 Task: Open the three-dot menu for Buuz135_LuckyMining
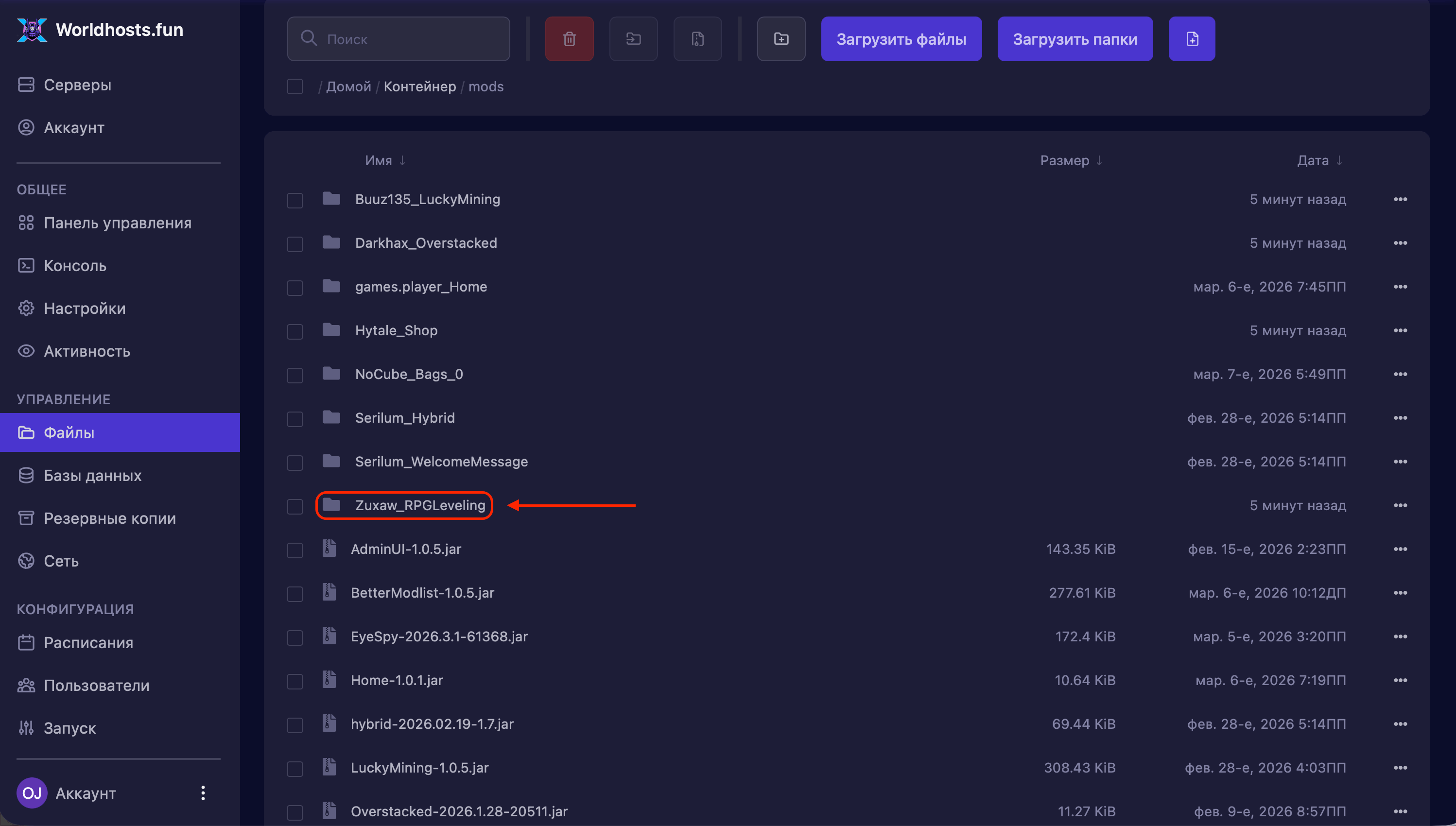coord(1400,199)
